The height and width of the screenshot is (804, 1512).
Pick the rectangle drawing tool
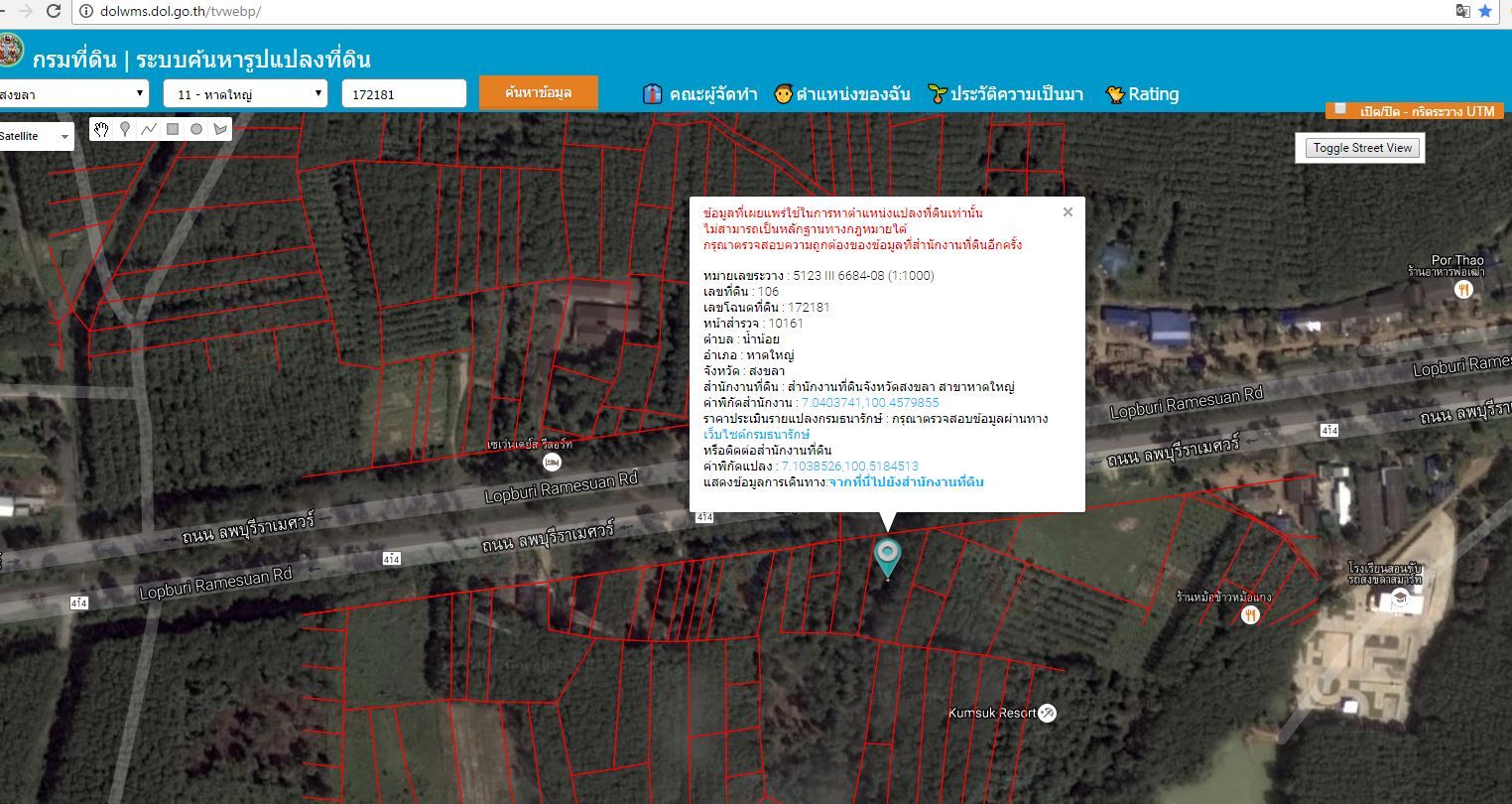[173, 129]
